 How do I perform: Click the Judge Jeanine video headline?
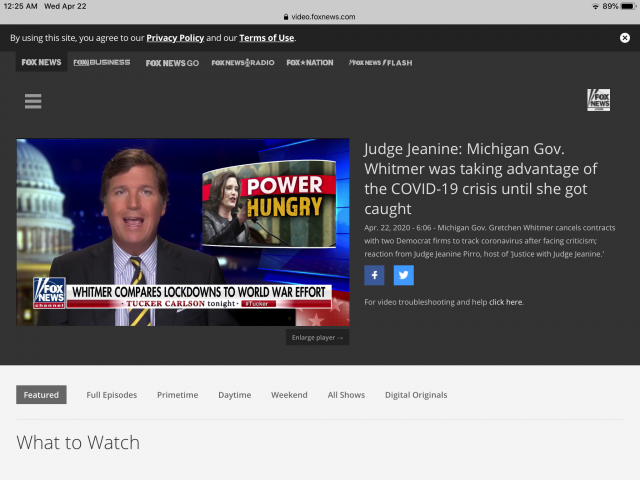[x=481, y=179]
